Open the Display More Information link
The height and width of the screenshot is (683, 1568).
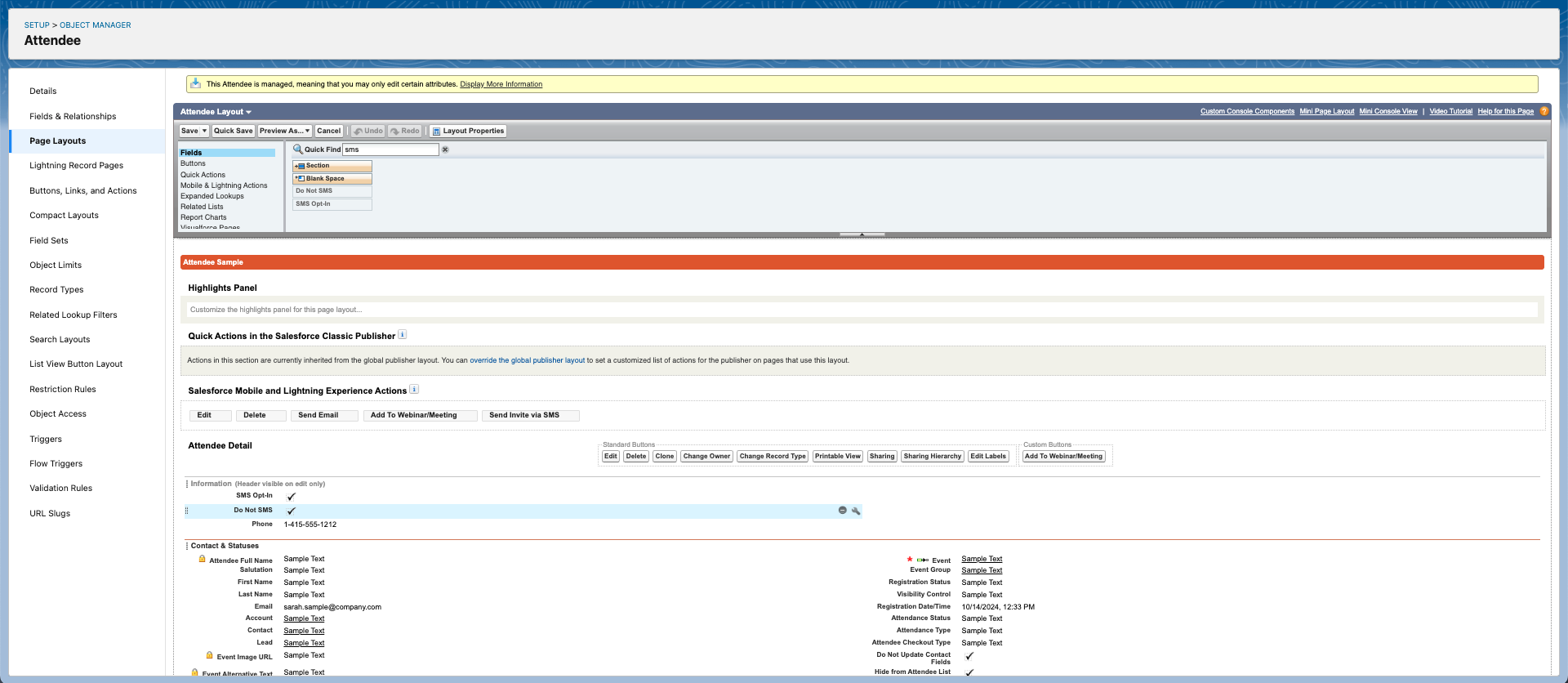point(501,84)
